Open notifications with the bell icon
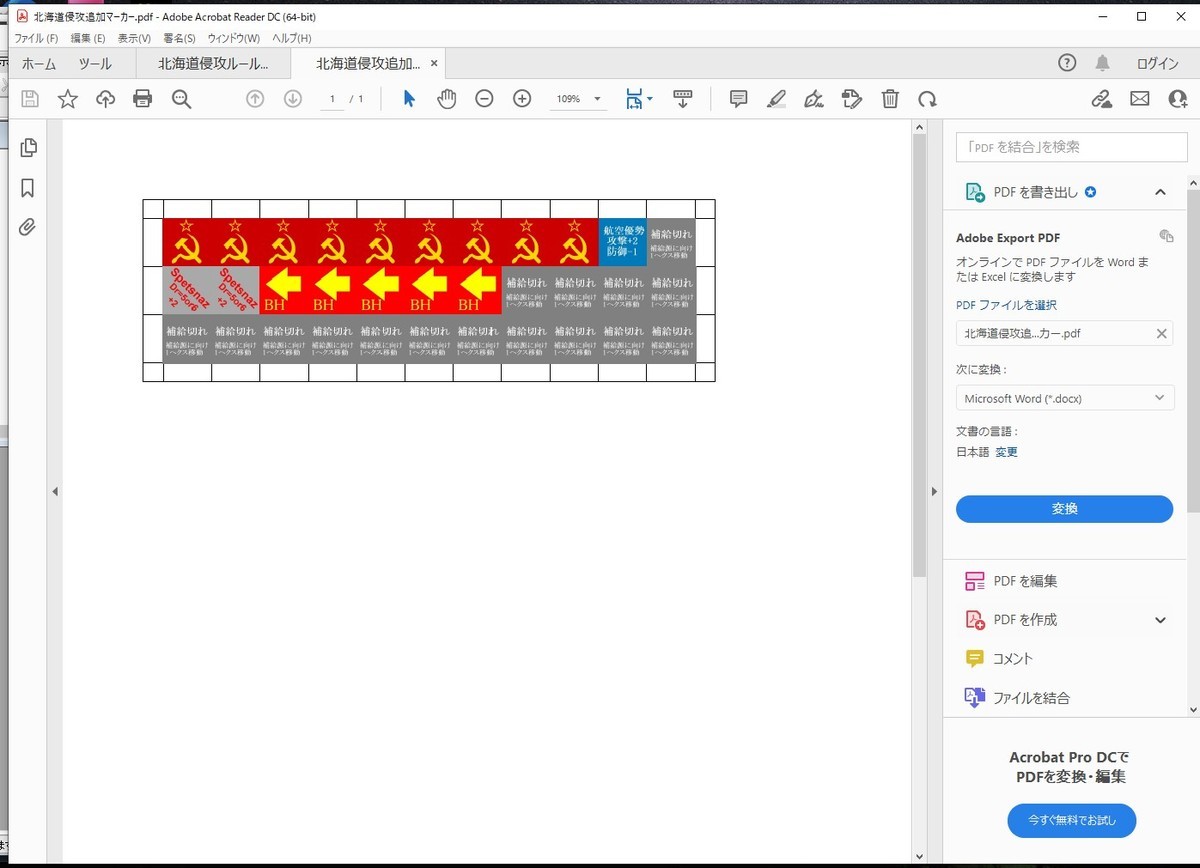 1102,63
